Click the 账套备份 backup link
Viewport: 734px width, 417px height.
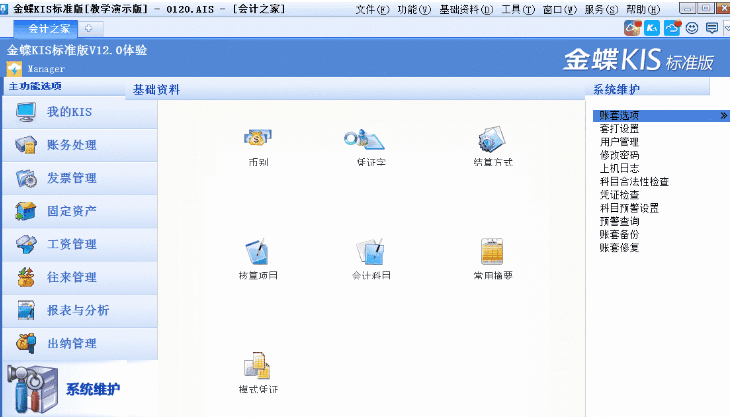tap(619, 234)
